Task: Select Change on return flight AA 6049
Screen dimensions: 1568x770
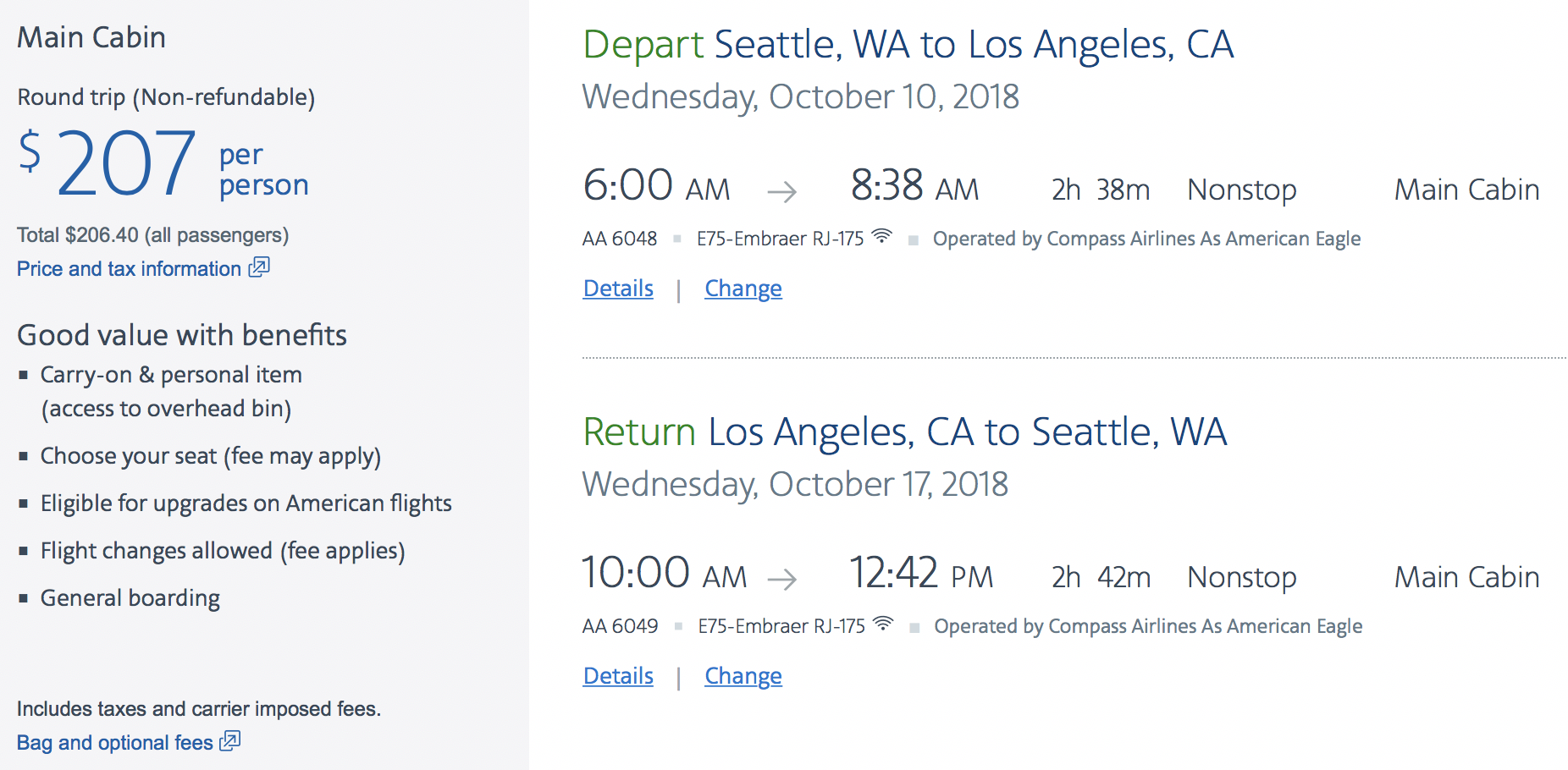Action: pos(743,675)
